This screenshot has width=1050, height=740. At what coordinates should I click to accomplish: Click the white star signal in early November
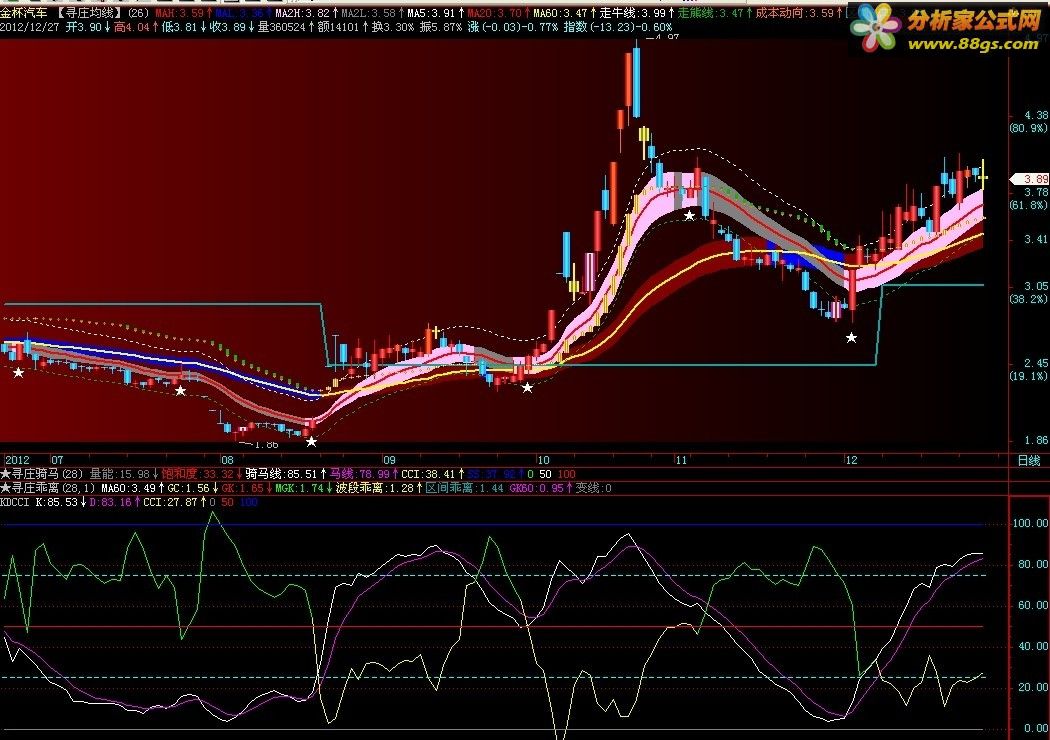[x=689, y=215]
